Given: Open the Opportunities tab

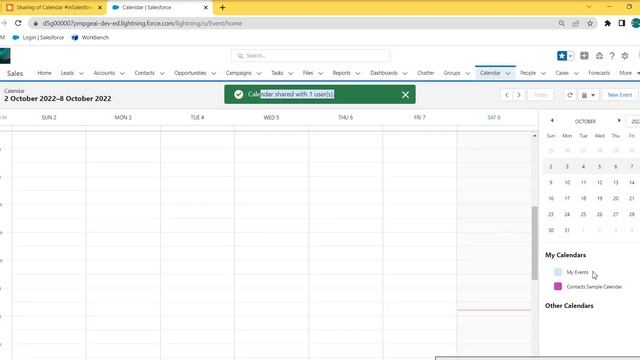Looking at the screenshot, I should [x=190, y=73].
